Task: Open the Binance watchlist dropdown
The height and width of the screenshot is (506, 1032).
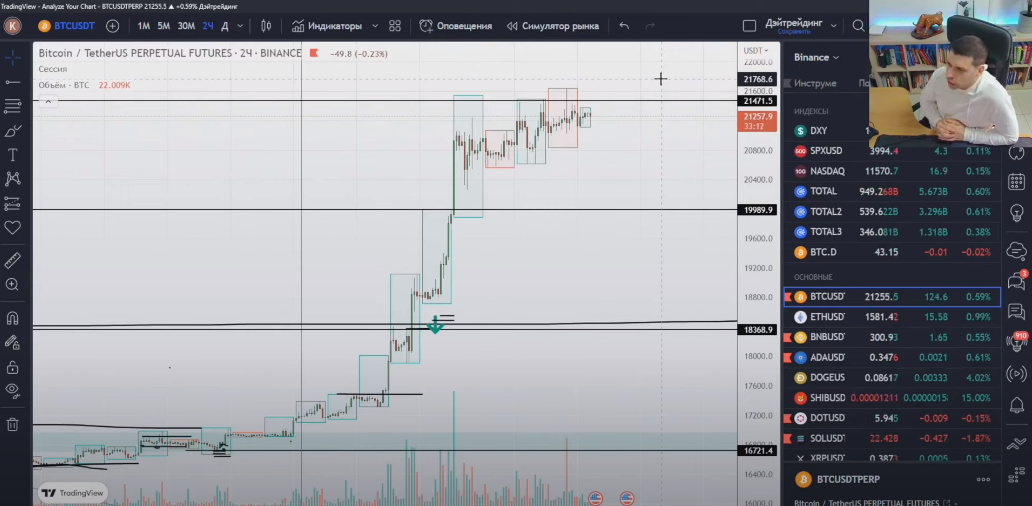Action: pos(816,57)
